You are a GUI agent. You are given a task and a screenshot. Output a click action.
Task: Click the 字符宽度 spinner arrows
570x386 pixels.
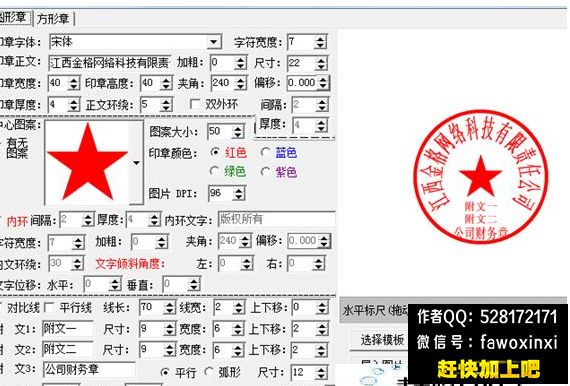(x=320, y=42)
